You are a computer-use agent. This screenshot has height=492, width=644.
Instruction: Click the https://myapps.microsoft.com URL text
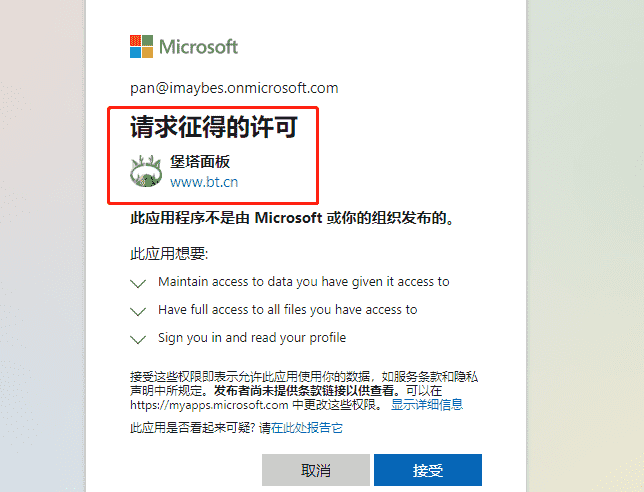tap(209, 405)
